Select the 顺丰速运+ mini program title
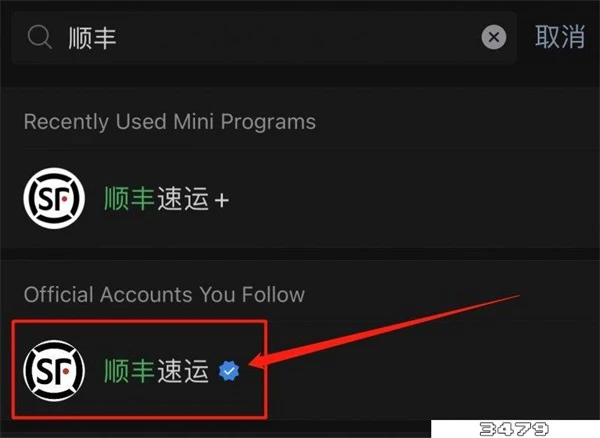Screen dimensions: 600x438 pos(167,199)
